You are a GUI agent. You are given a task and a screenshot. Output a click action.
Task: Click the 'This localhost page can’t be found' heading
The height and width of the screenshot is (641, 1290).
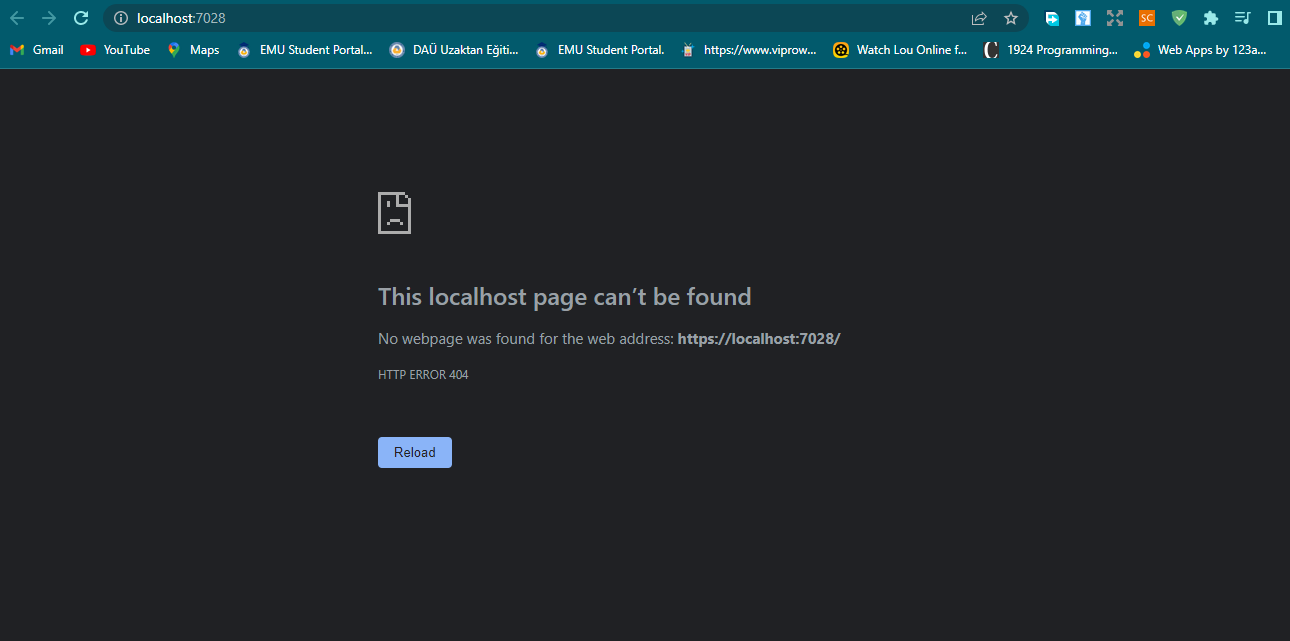(x=564, y=297)
